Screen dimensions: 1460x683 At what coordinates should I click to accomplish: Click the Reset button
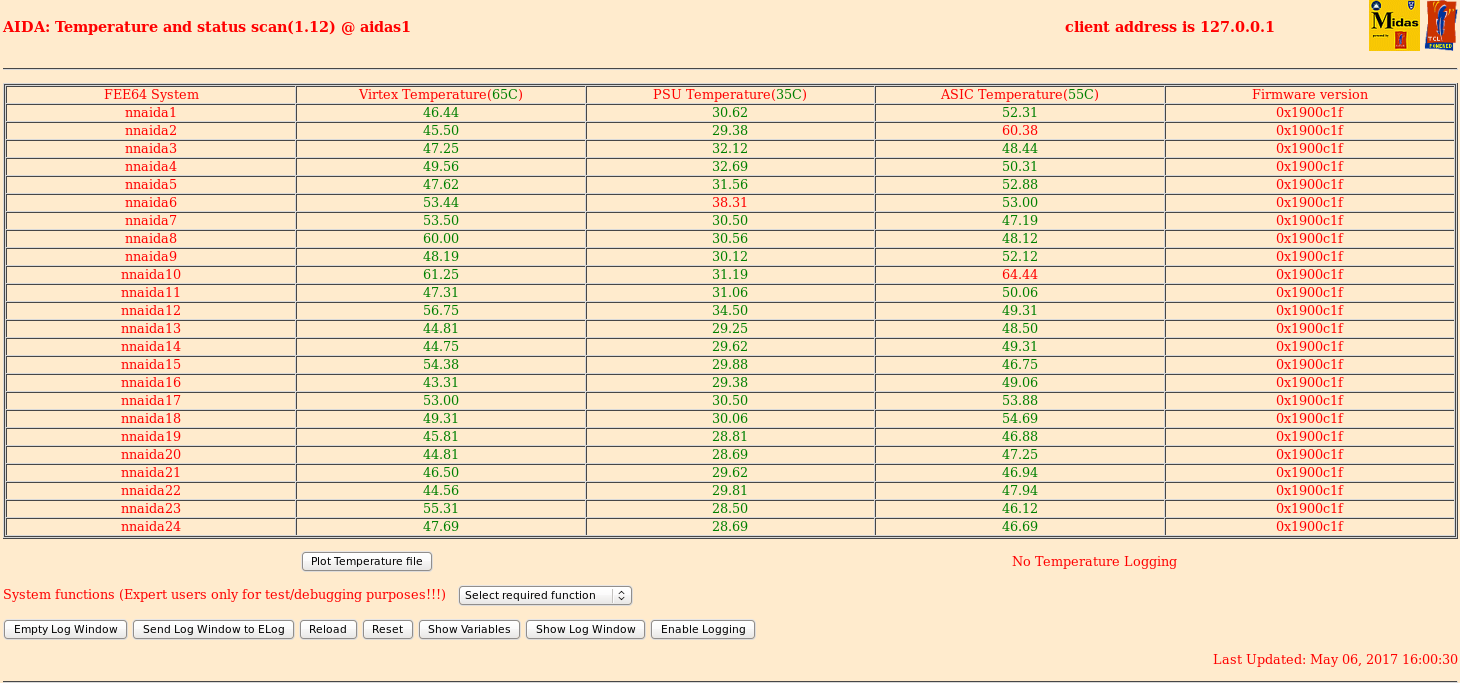387,629
